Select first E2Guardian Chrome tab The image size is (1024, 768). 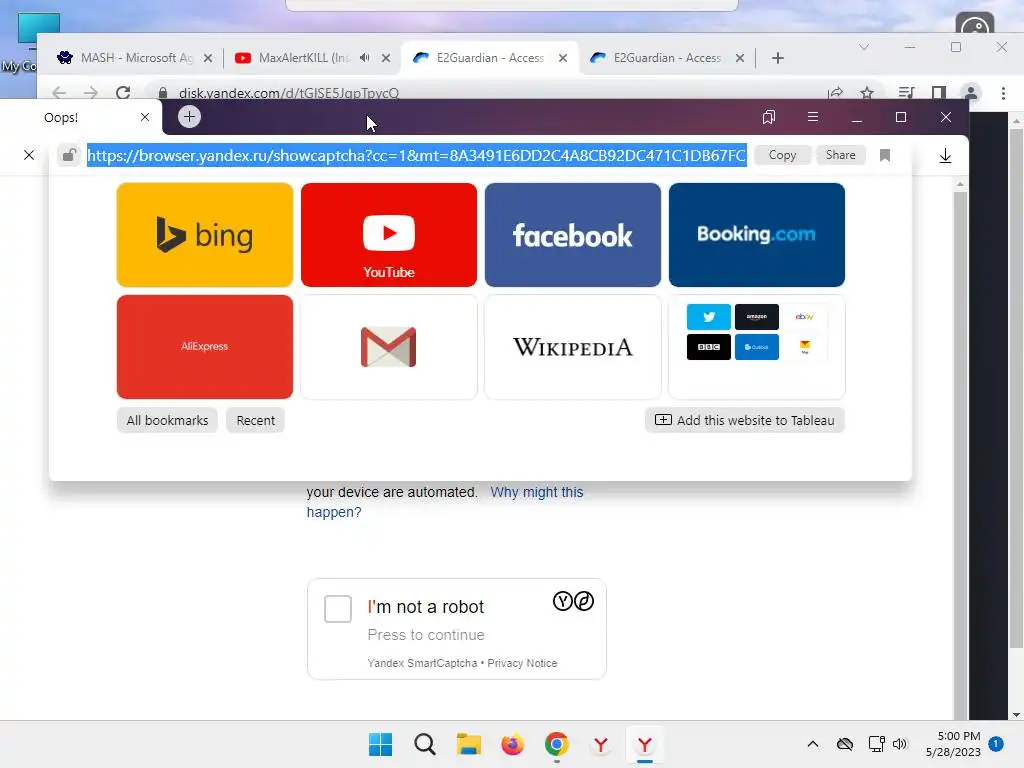point(490,58)
